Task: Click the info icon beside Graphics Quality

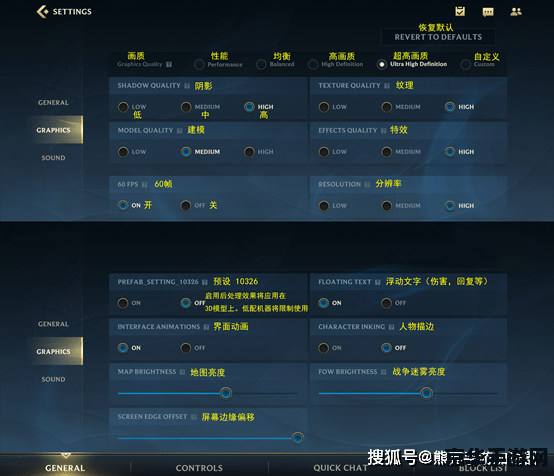Action: [169, 64]
